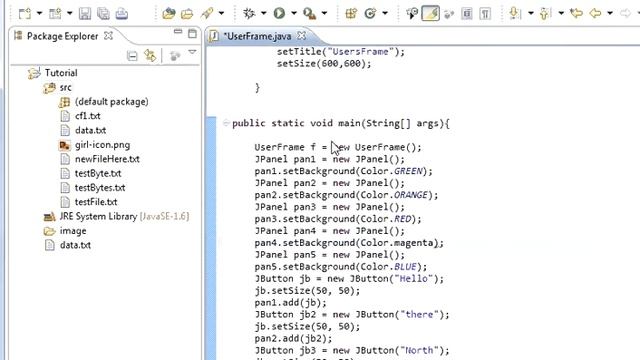Run the program with green play icon
Viewport: 640px width, 360px height.
[279, 13]
